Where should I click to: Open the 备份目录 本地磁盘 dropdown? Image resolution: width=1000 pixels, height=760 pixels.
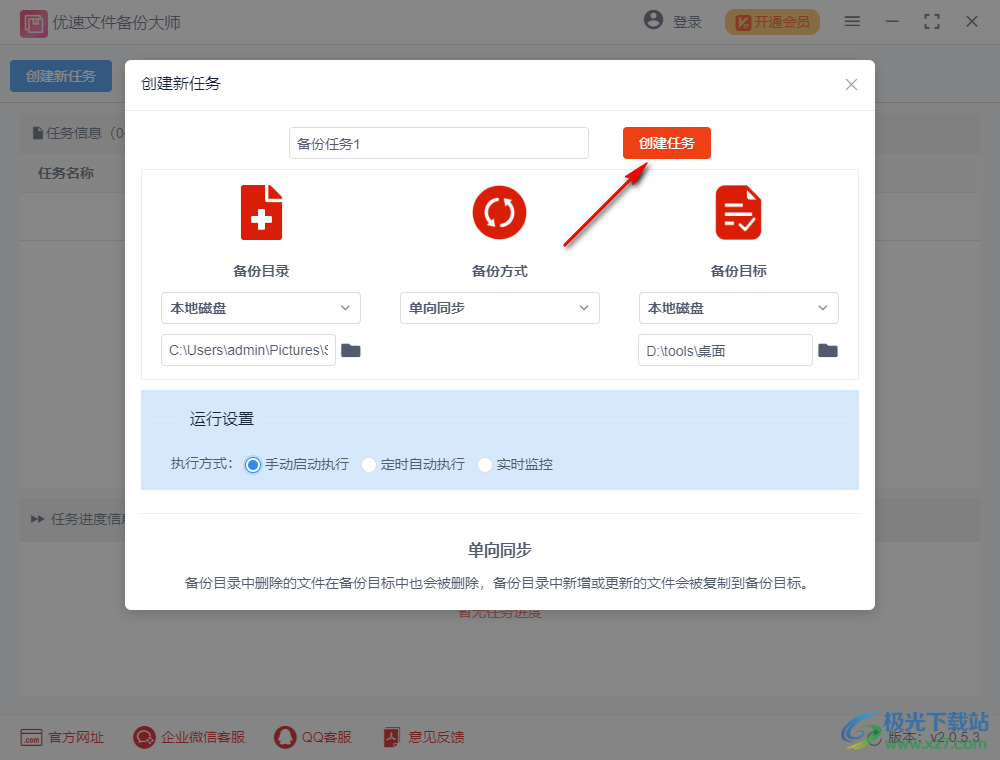pyautogui.click(x=261, y=308)
